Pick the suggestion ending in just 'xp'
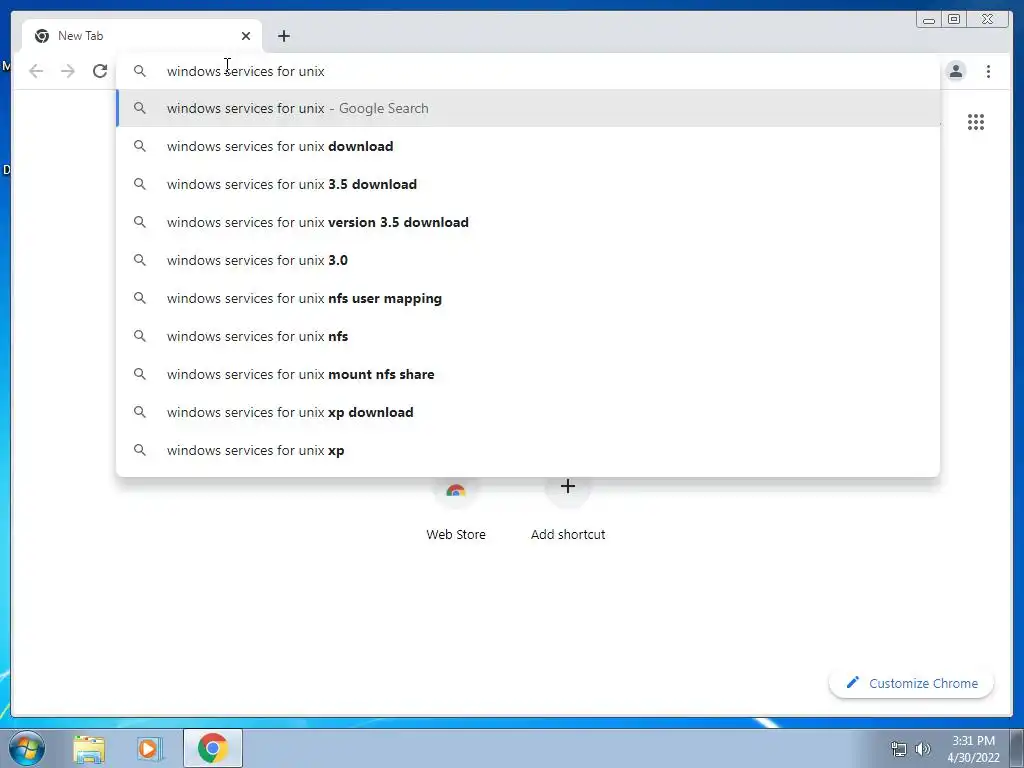This screenshot has width=1024, height=768. (x=528, y=450)
